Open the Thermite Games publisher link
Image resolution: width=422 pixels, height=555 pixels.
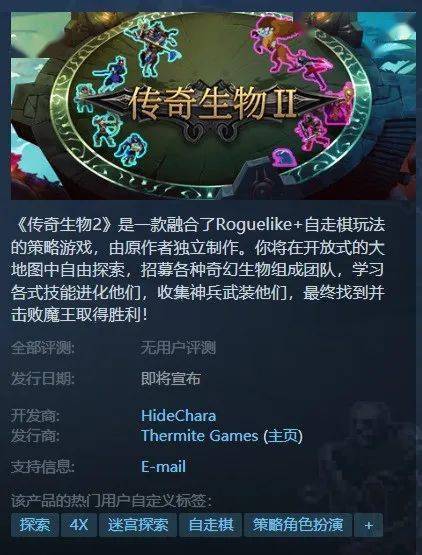[200, 436]
